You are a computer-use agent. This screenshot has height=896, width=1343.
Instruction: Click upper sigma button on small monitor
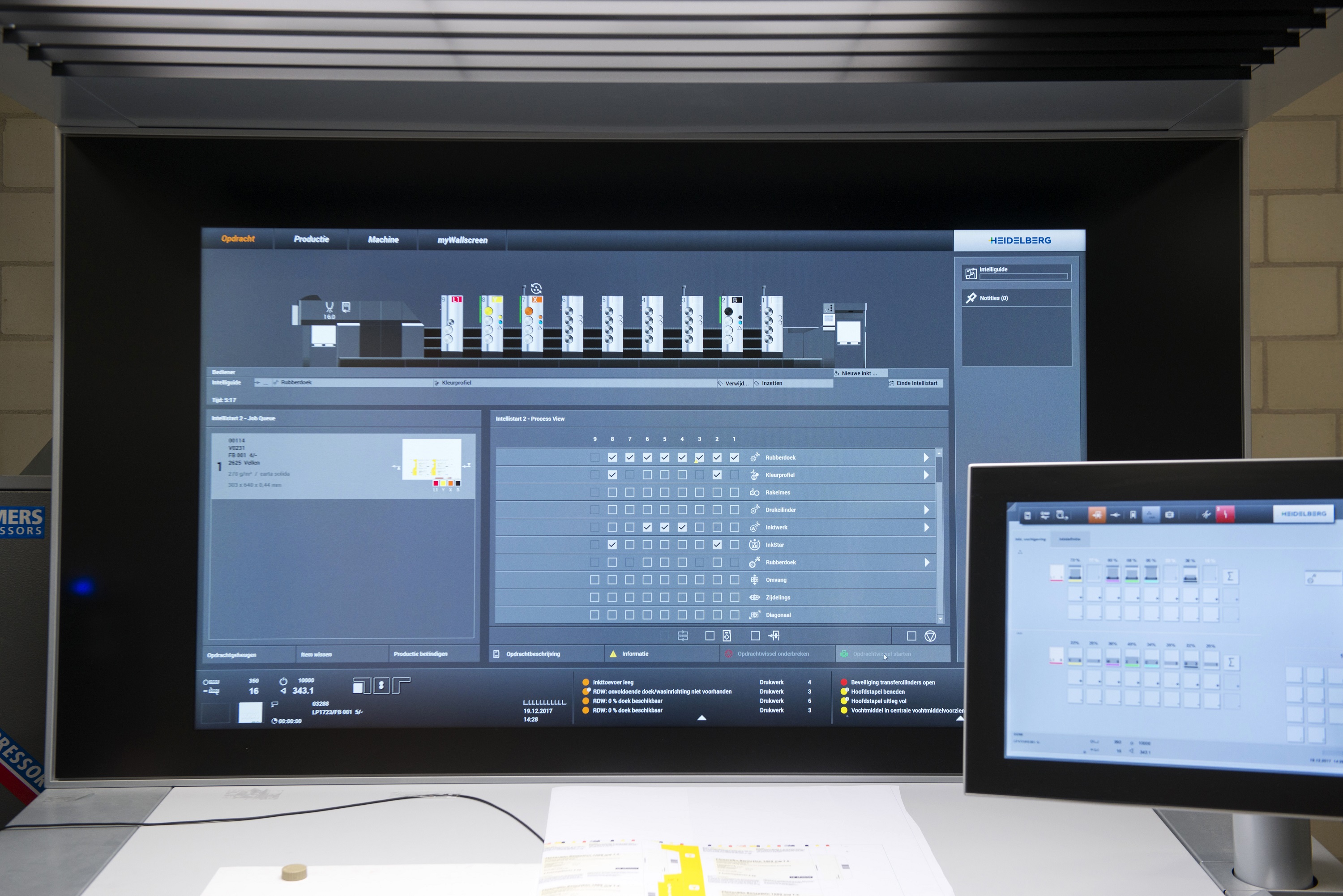click(1230, 576)
